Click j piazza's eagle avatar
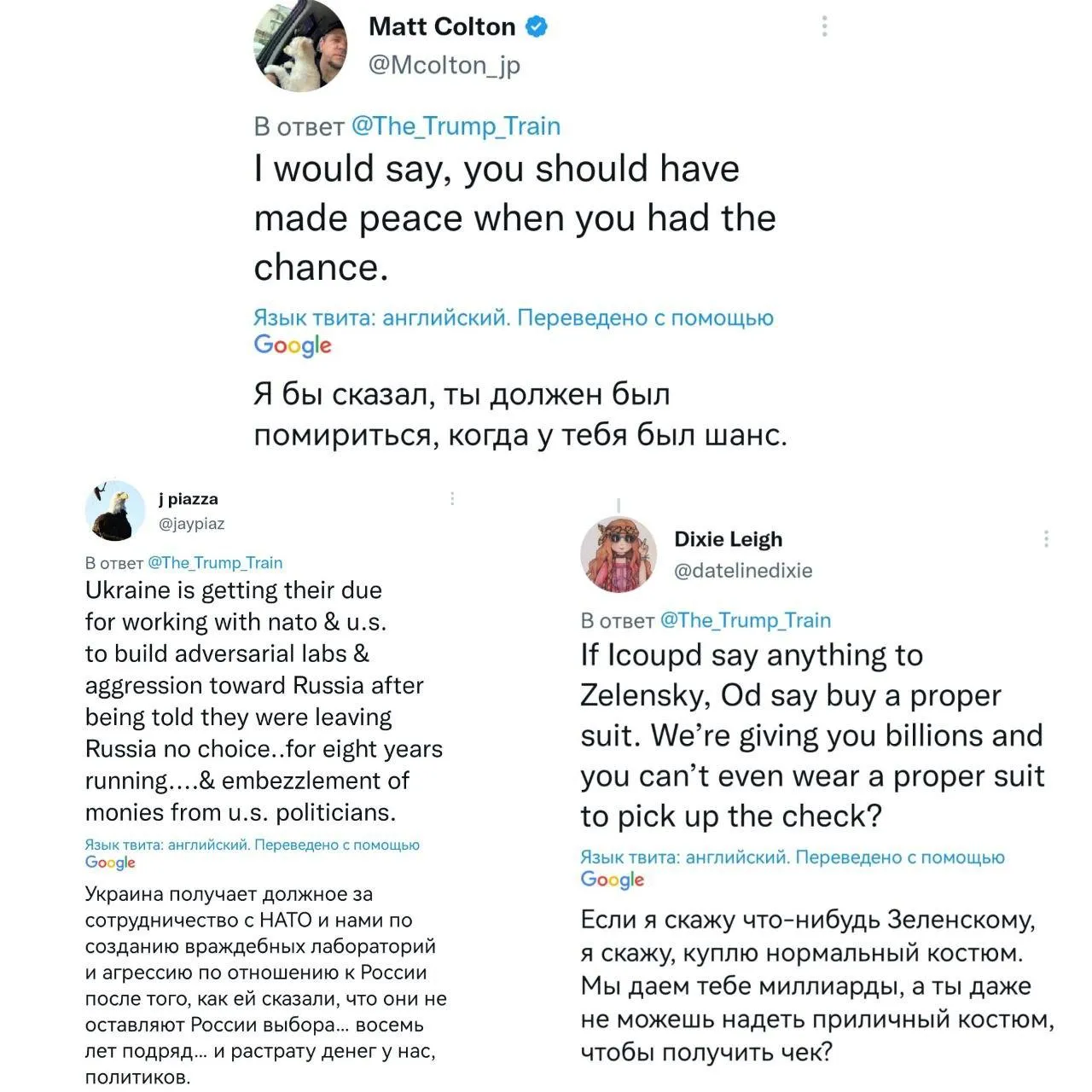The height and width of the screenshot is (1092, 1092). (x=115, y=510)
